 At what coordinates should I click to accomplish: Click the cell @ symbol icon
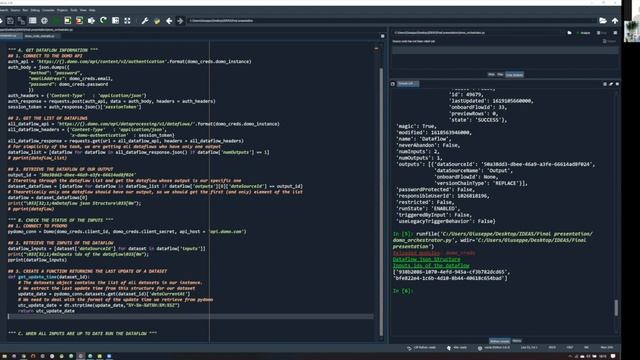44,20
